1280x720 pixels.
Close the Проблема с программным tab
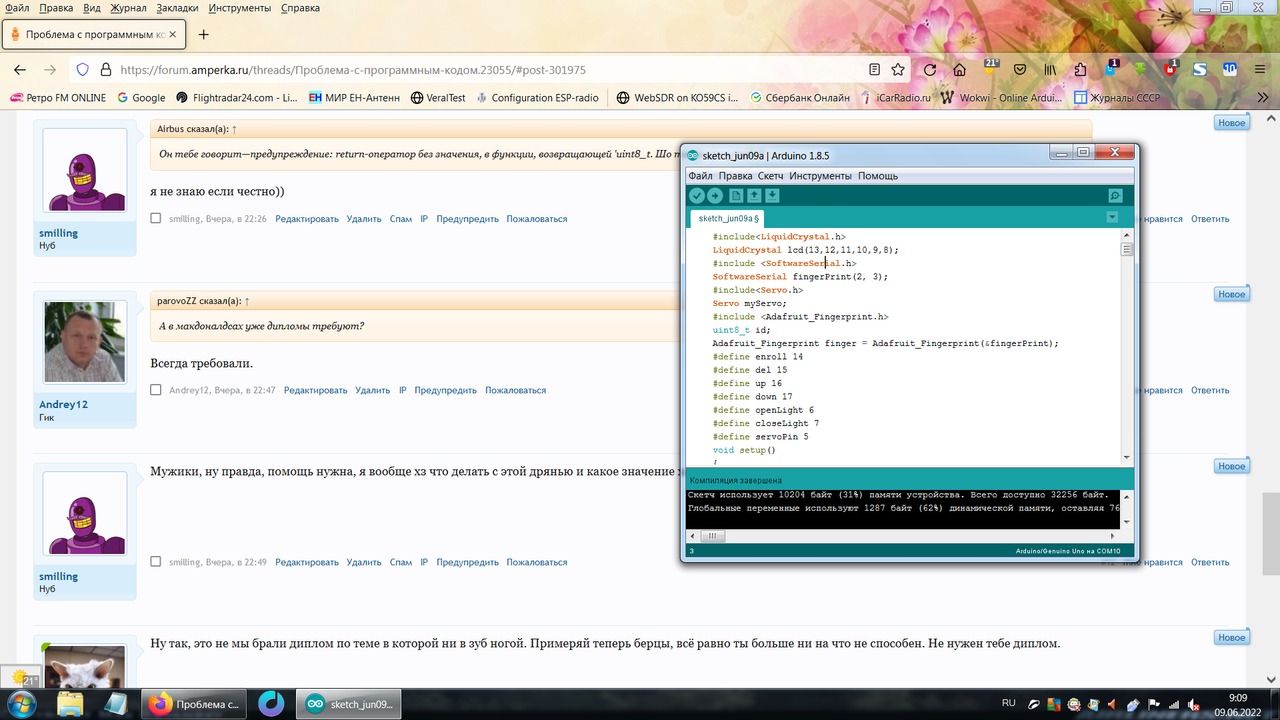[x=173, y=34]
